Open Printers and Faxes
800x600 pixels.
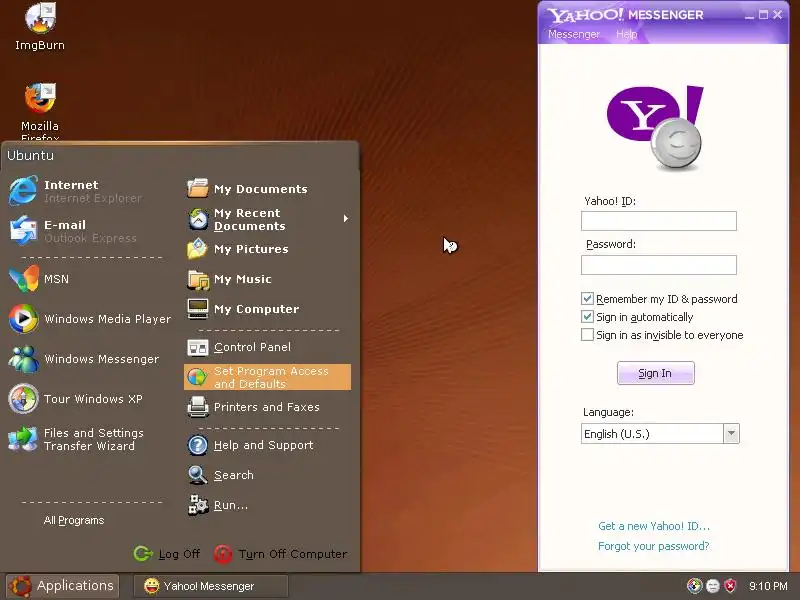click(x=253, y=407)
